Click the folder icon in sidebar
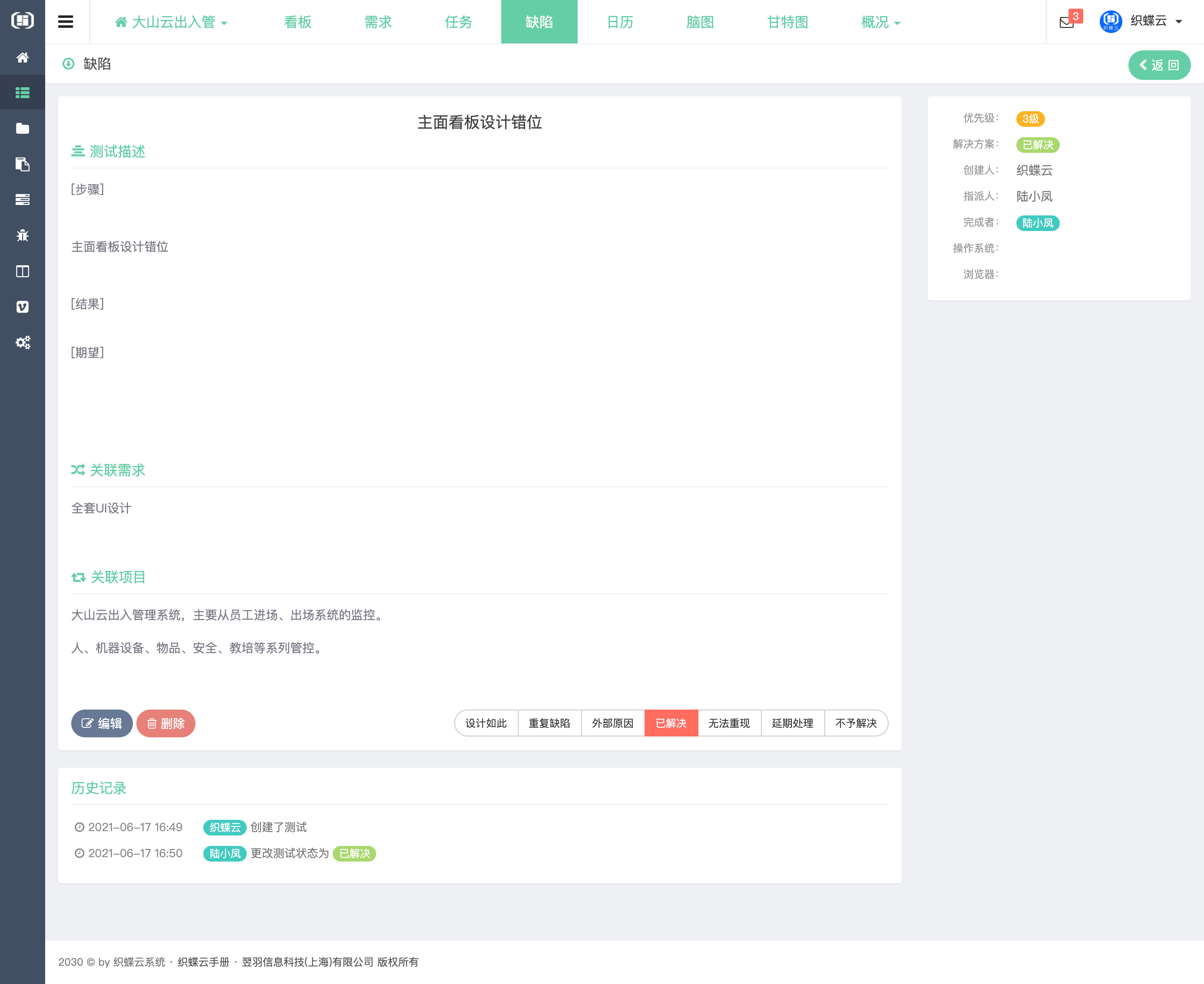This screenshot has width=1204, height=984. tap(22, 129)
